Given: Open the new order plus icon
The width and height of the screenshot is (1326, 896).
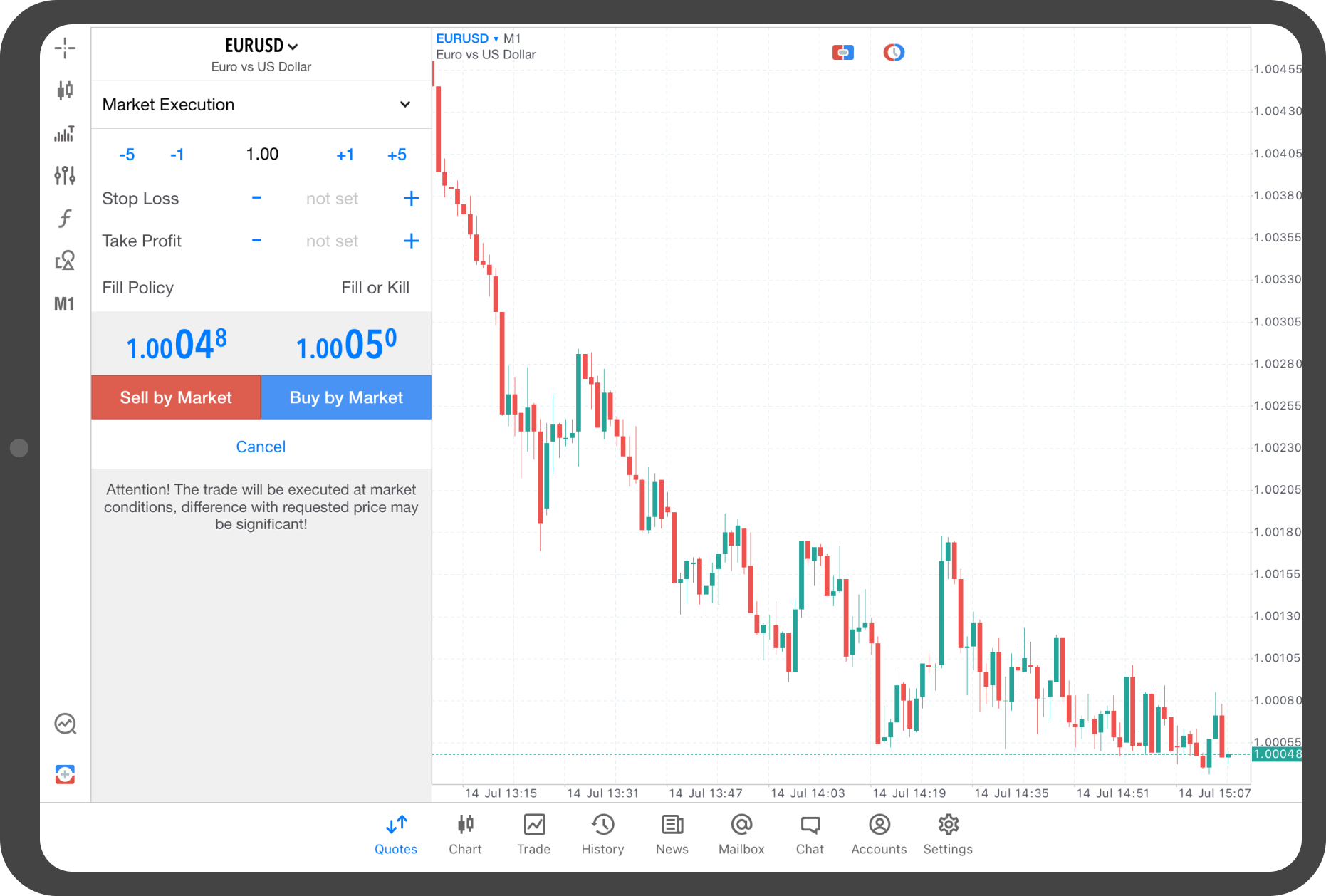Looking at the screenshot, I should pos(65,774).
